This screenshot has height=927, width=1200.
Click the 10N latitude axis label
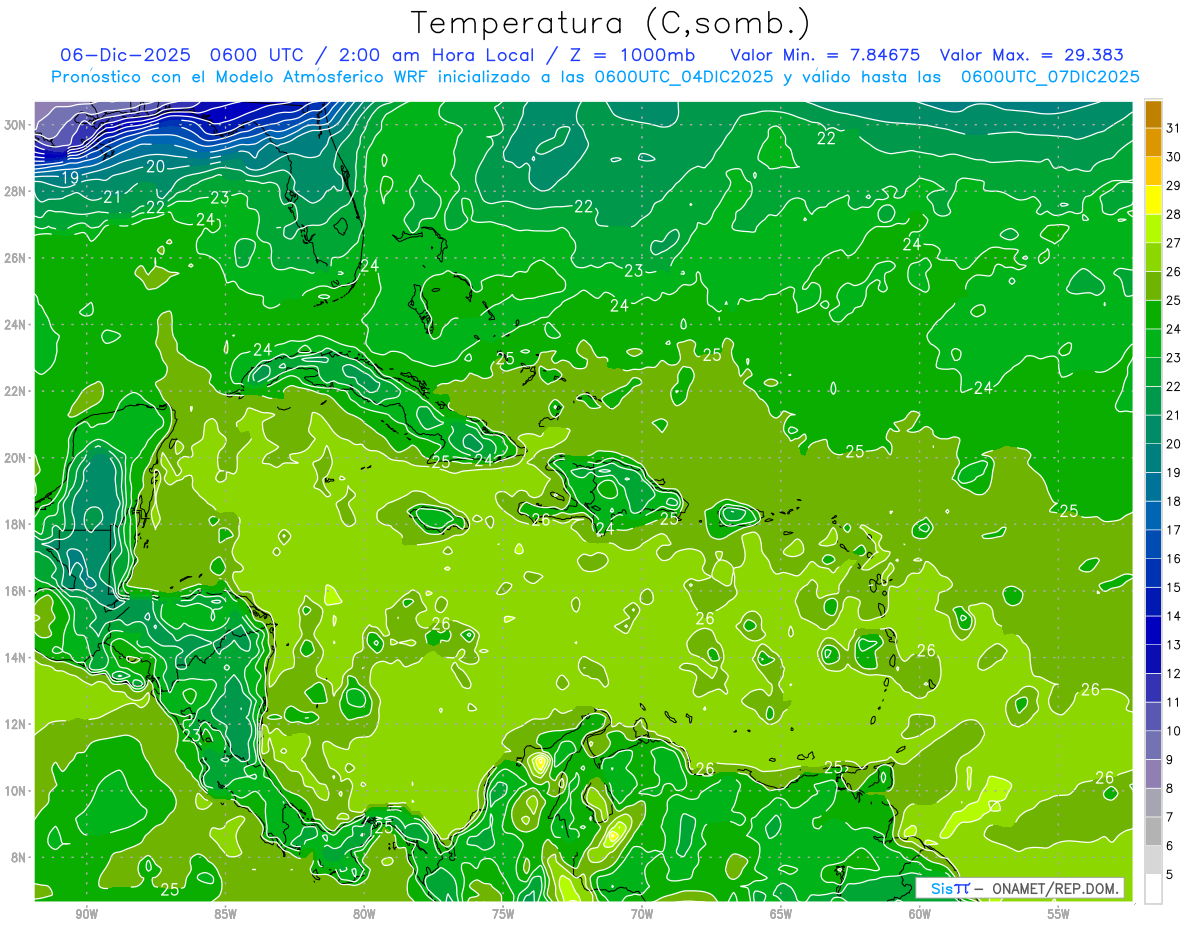coord(15,791)
